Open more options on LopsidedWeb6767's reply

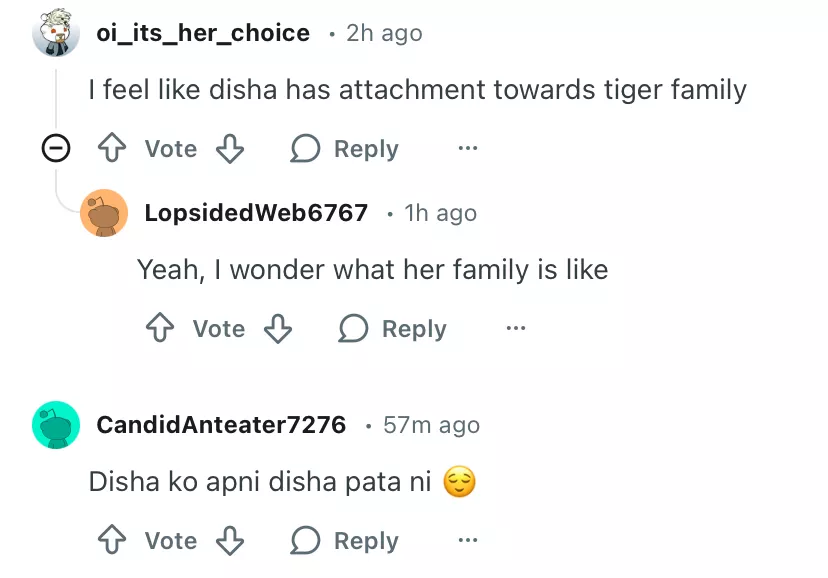tap(515, 329)
